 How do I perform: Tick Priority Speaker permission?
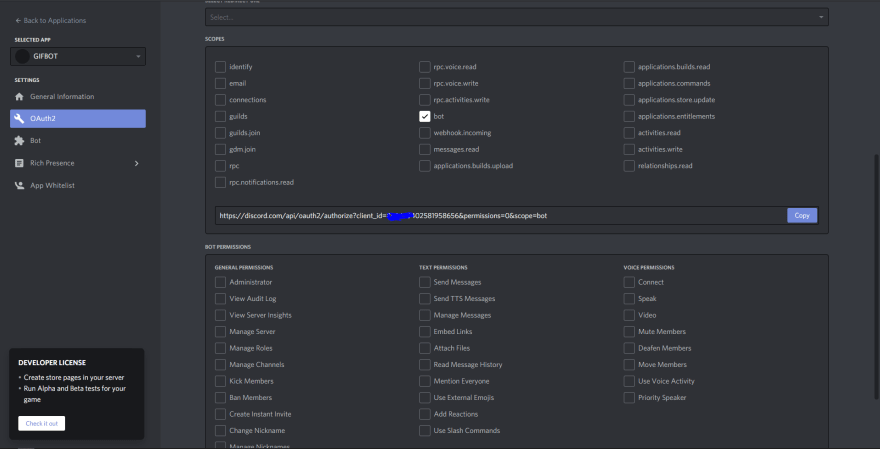[x=629, y=397]
